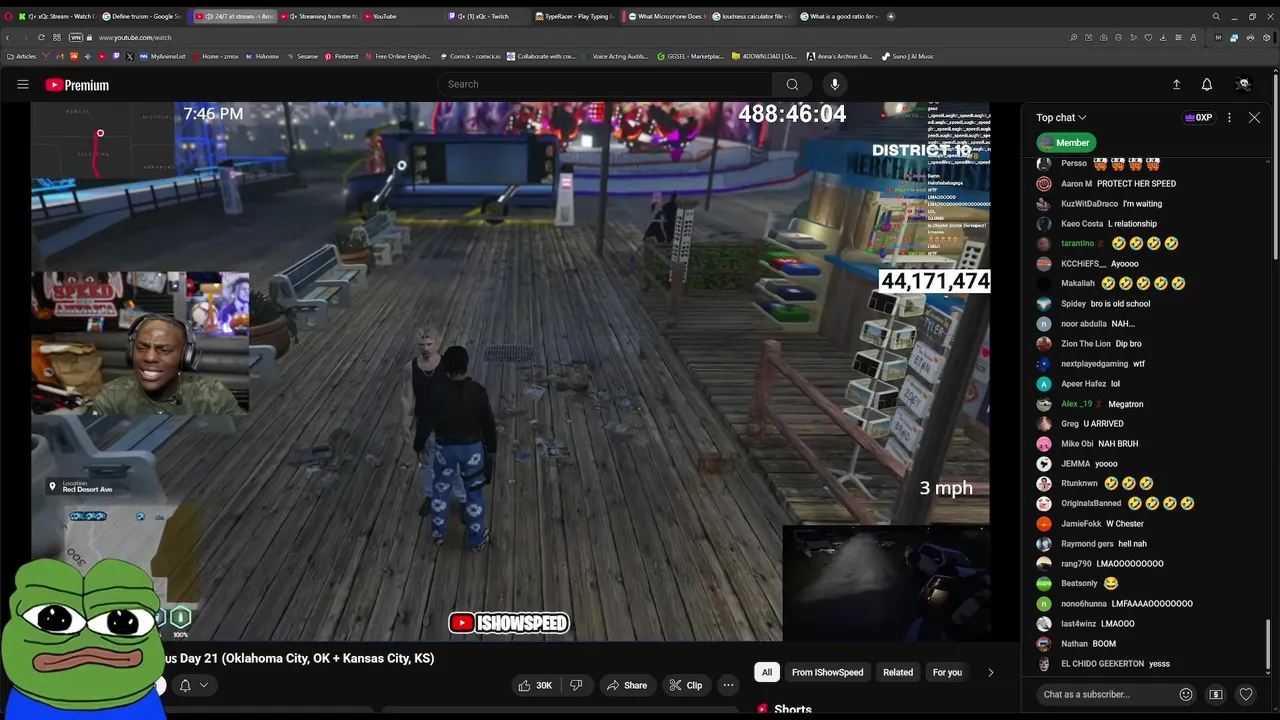
Task: Open the Sesame bookmark
Action: click(303, 56)
